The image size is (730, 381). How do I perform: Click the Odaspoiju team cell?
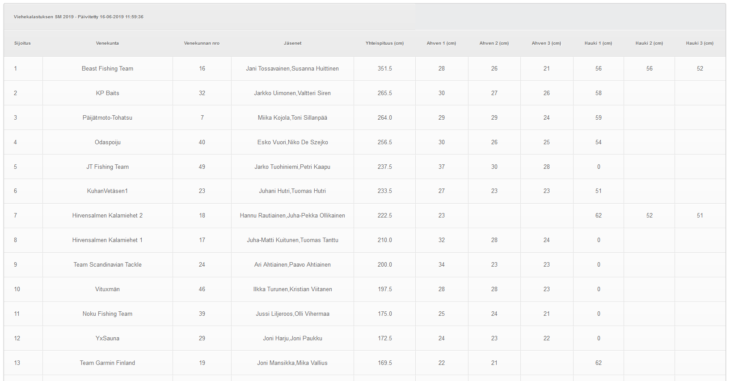108,143
